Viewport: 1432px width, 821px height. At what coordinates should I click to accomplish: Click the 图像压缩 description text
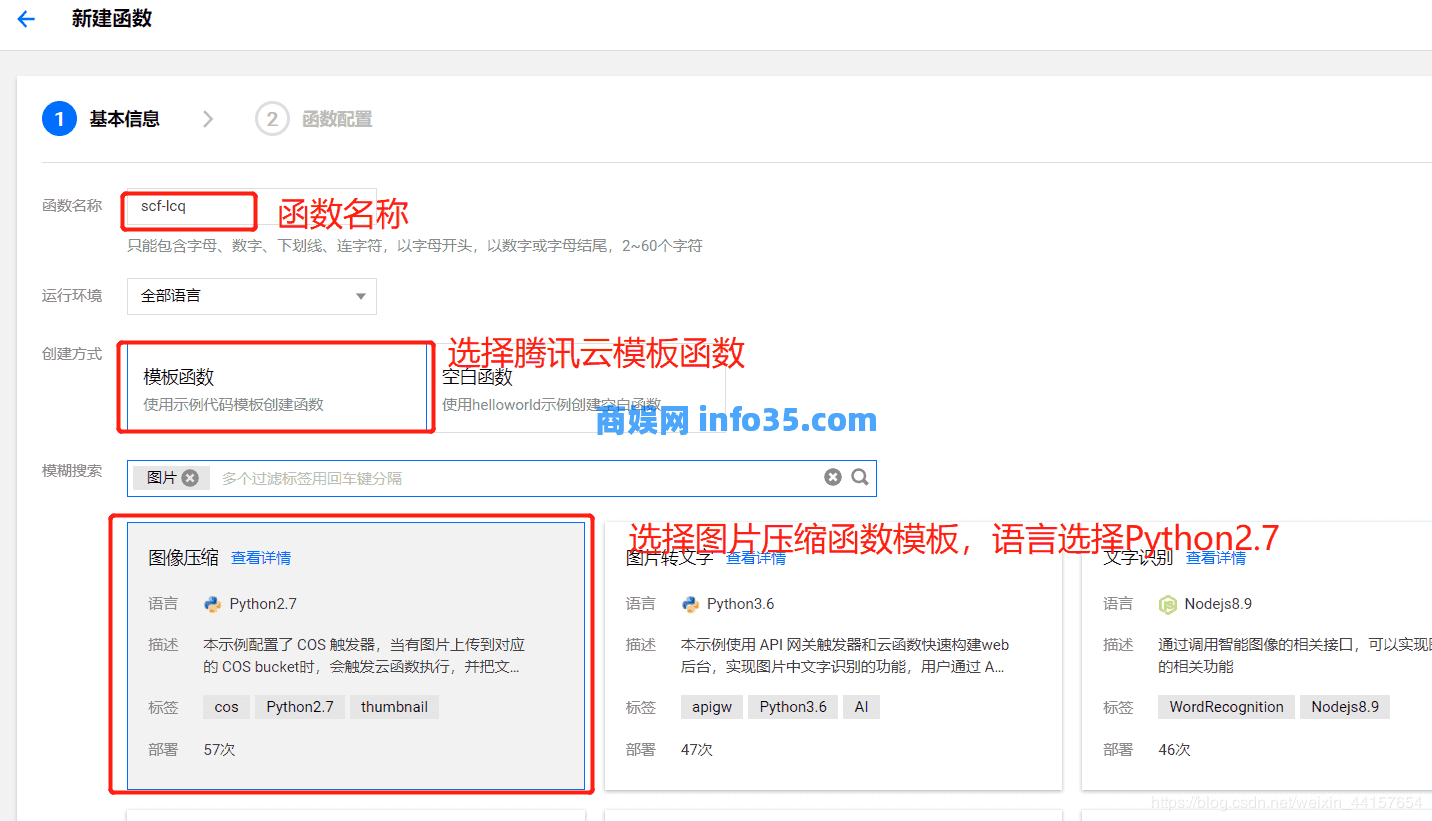[364, 656]
